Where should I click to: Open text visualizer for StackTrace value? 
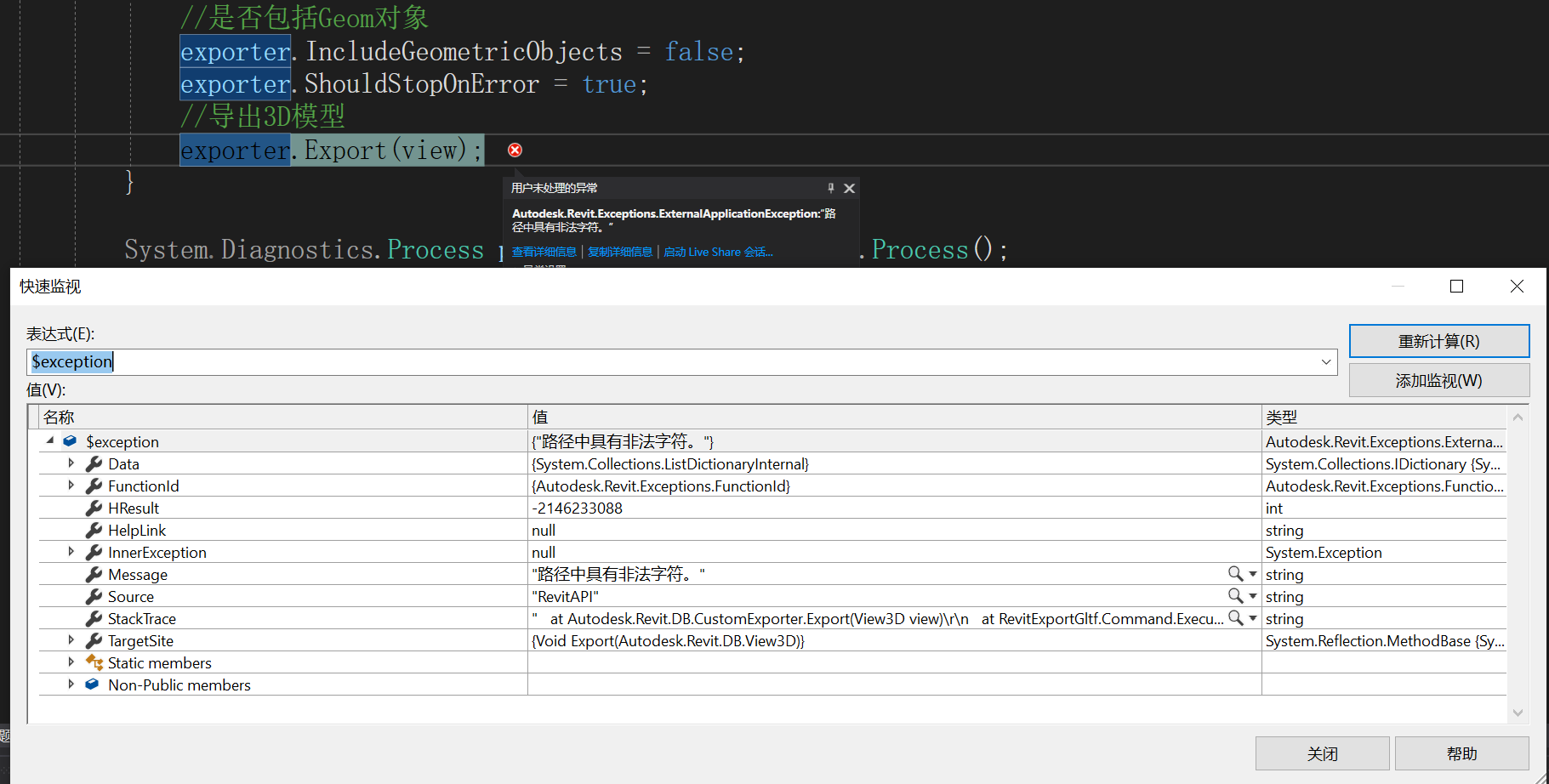pos(1235,618)
